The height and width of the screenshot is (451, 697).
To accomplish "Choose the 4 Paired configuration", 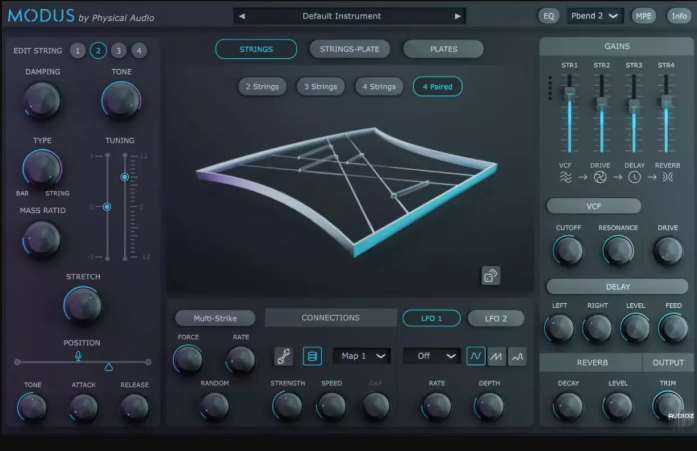I will (437, 87).
